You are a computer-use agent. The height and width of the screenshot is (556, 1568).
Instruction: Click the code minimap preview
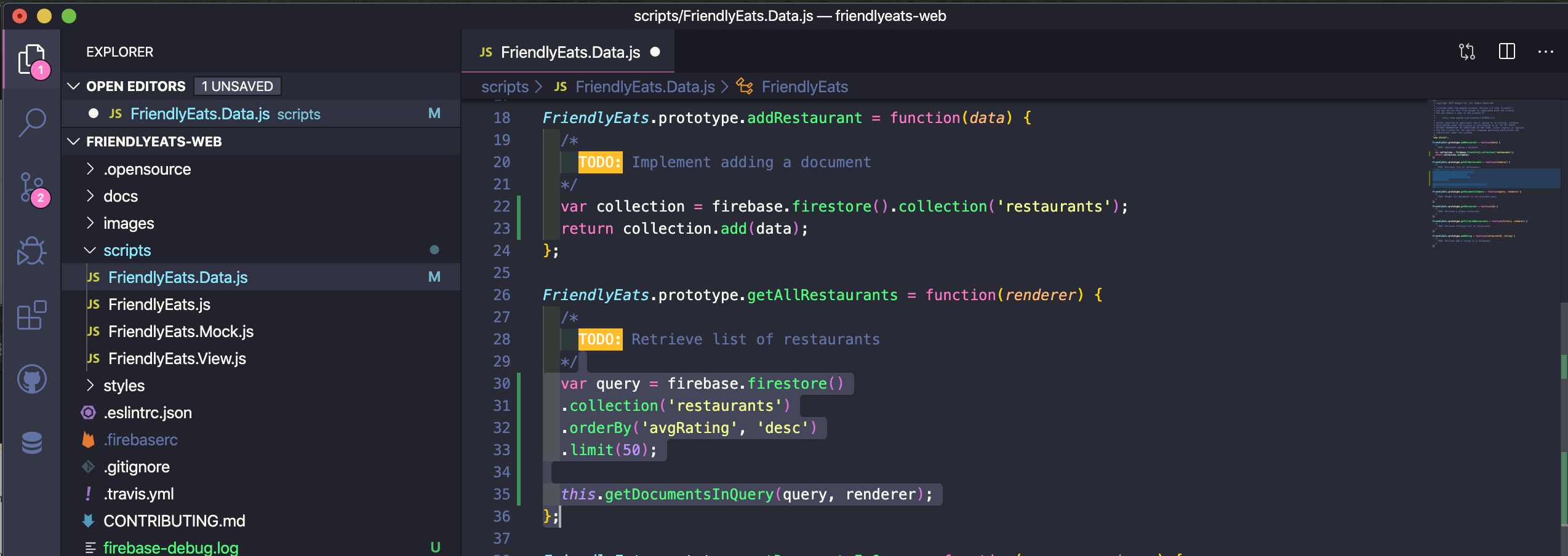click(1494, 175)
